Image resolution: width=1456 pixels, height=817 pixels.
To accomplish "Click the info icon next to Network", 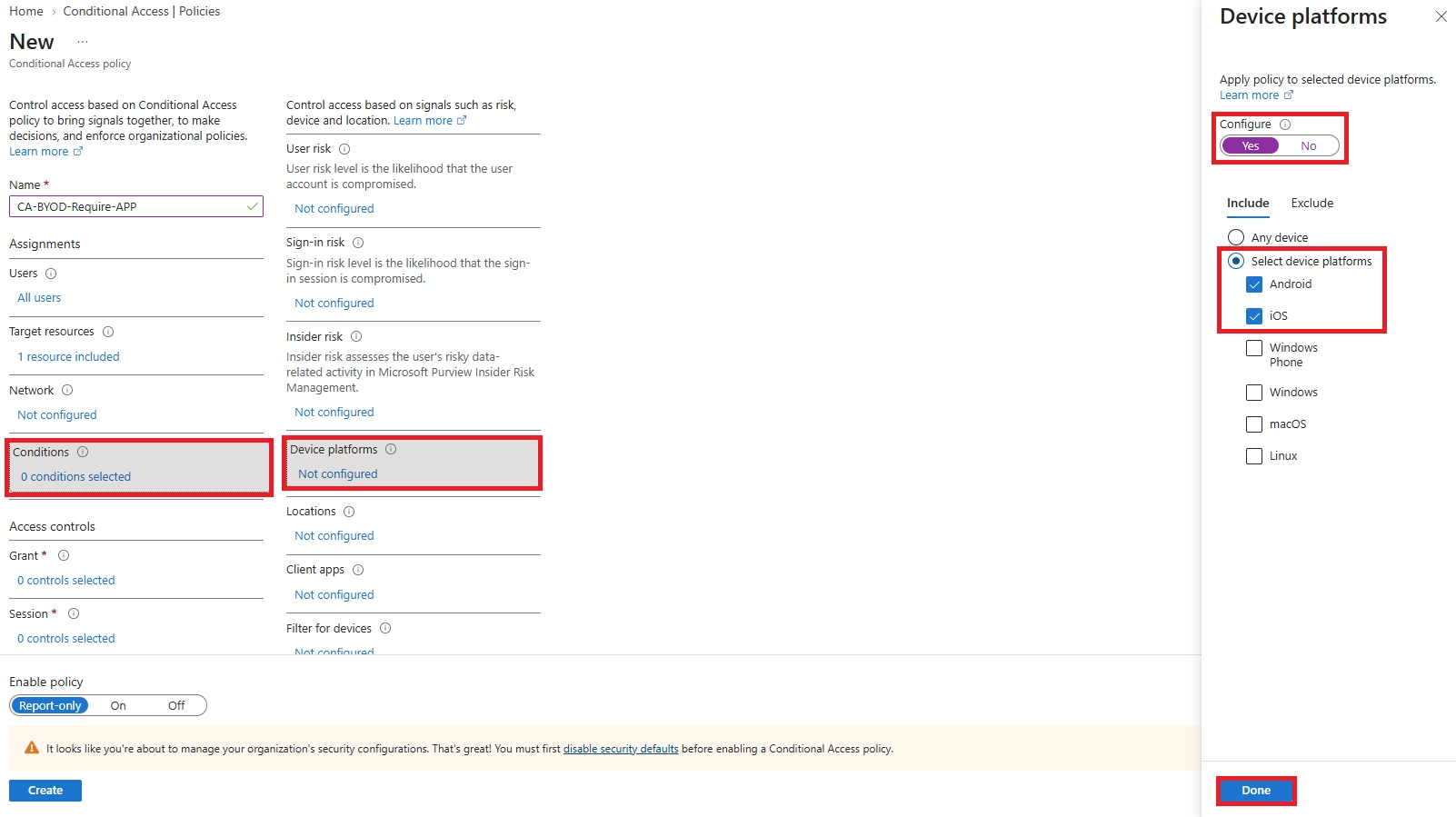I will click(67, 390).
